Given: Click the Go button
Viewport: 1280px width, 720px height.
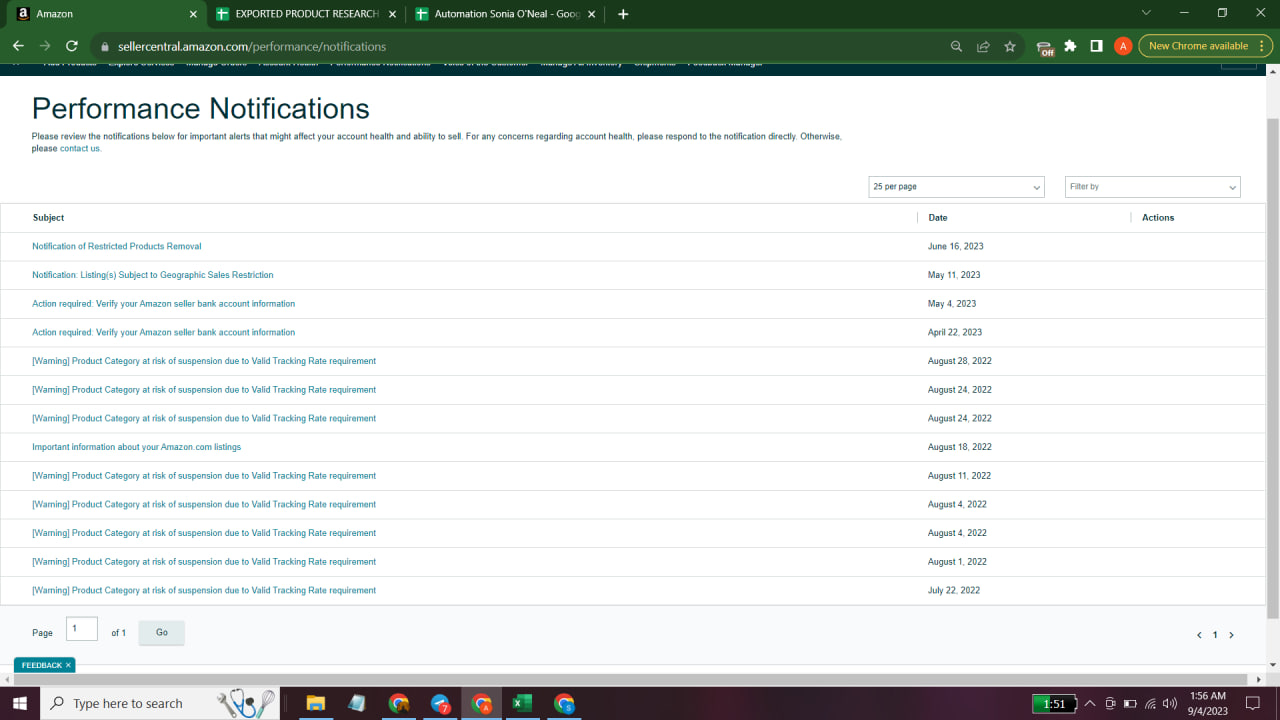Looking at the screenshot, I should pyautogui.click(x=161, y=632).
